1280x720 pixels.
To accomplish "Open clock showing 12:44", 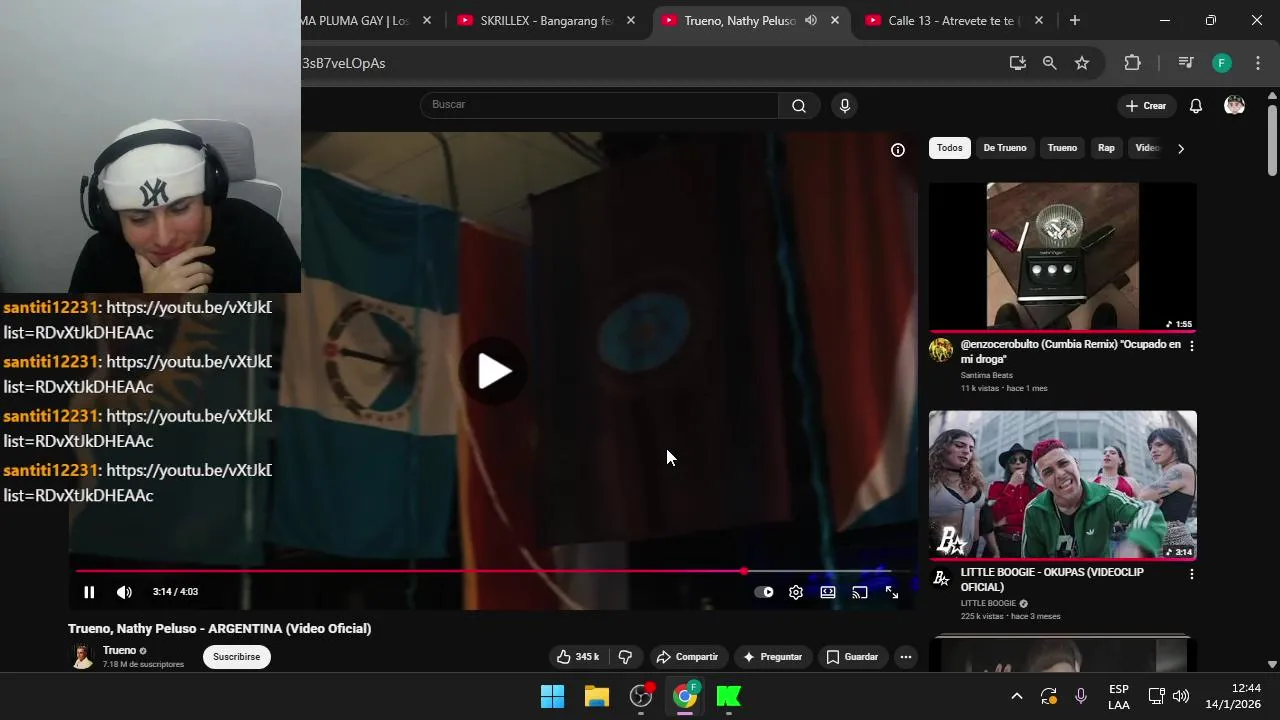I will pyautogui.click(x=1233, y=696).
